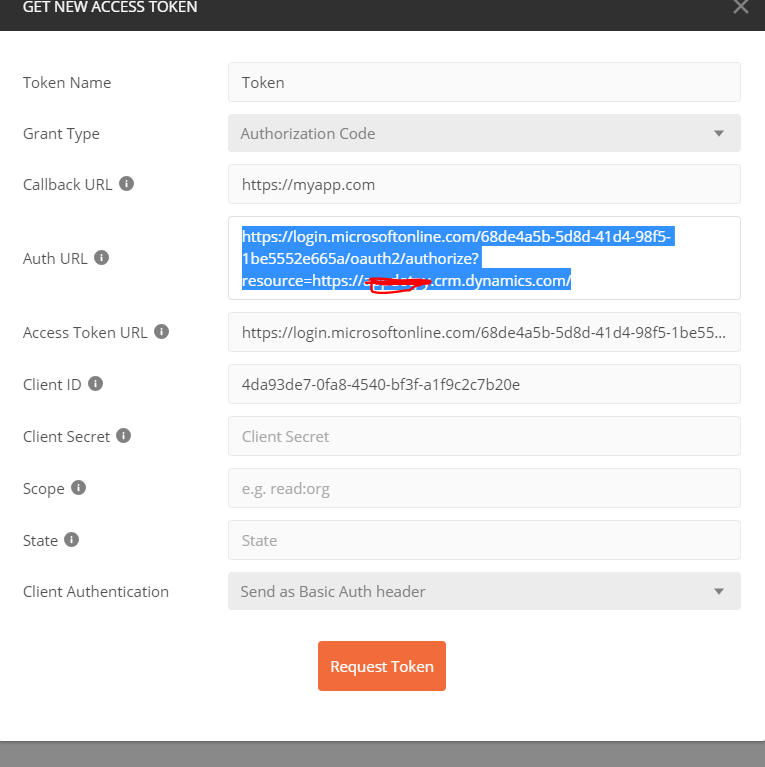The width and height of the screenshot is (765, 767).
Task: Click info icon next to Callback URL
Action: pyautogui.click(x=127, y=184)
